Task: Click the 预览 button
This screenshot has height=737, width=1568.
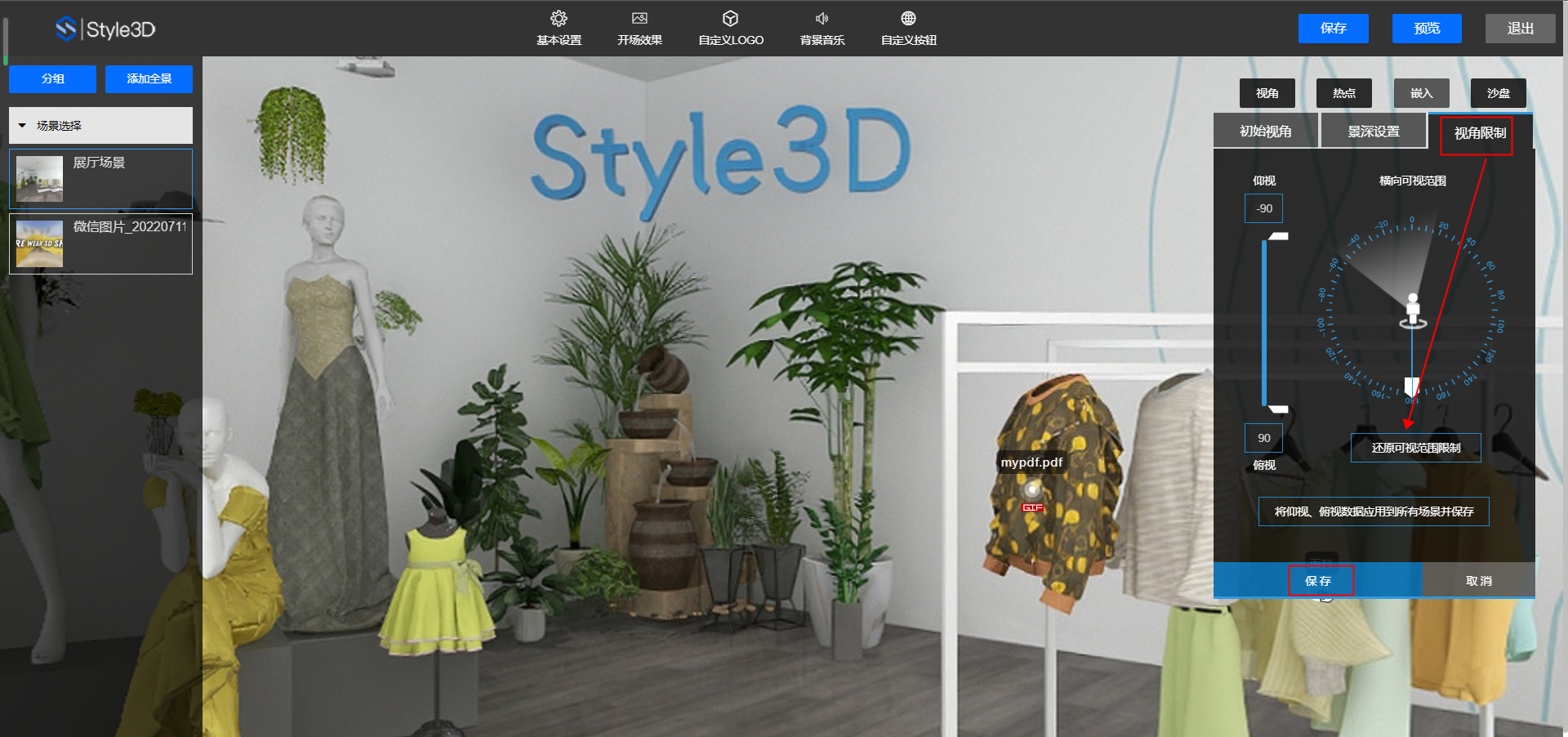Action: 1427,29
